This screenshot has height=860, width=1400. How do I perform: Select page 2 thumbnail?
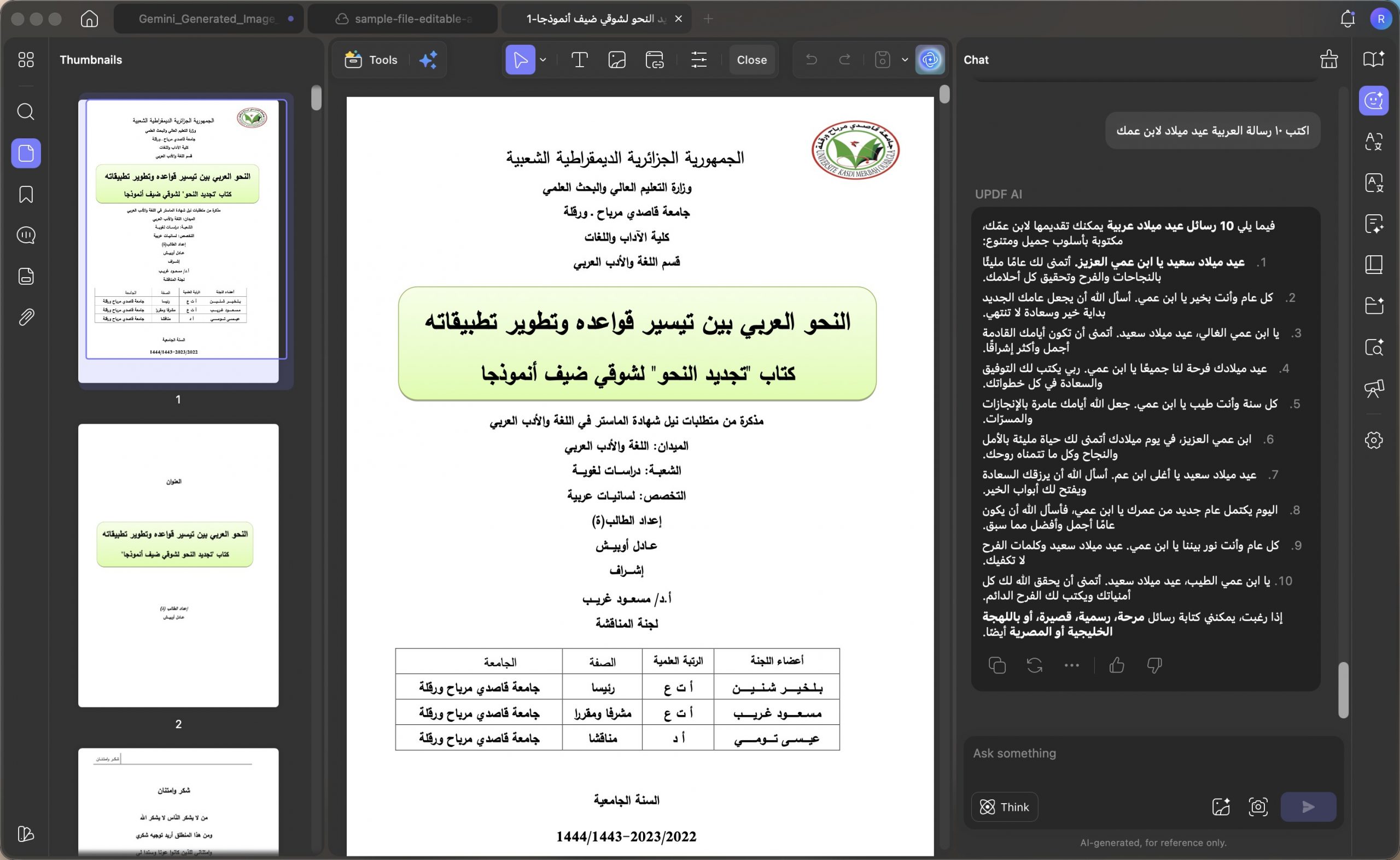point(178,565)
